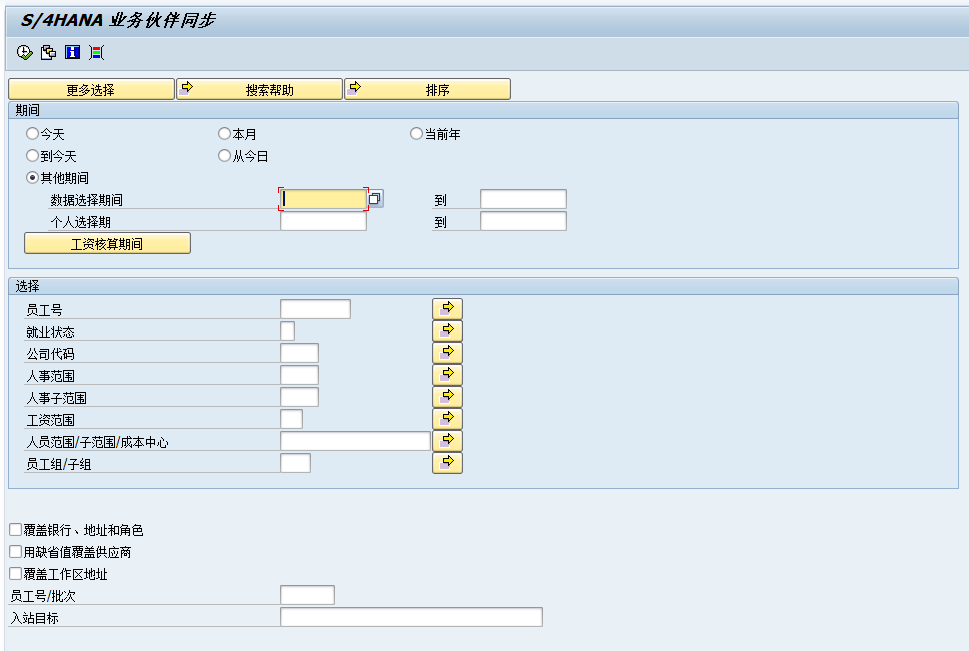Image resolution: width=969 pixels, height=651 pixels.
Task: Open multiple selection for 员工组/子组
Action: pos(446,462)
